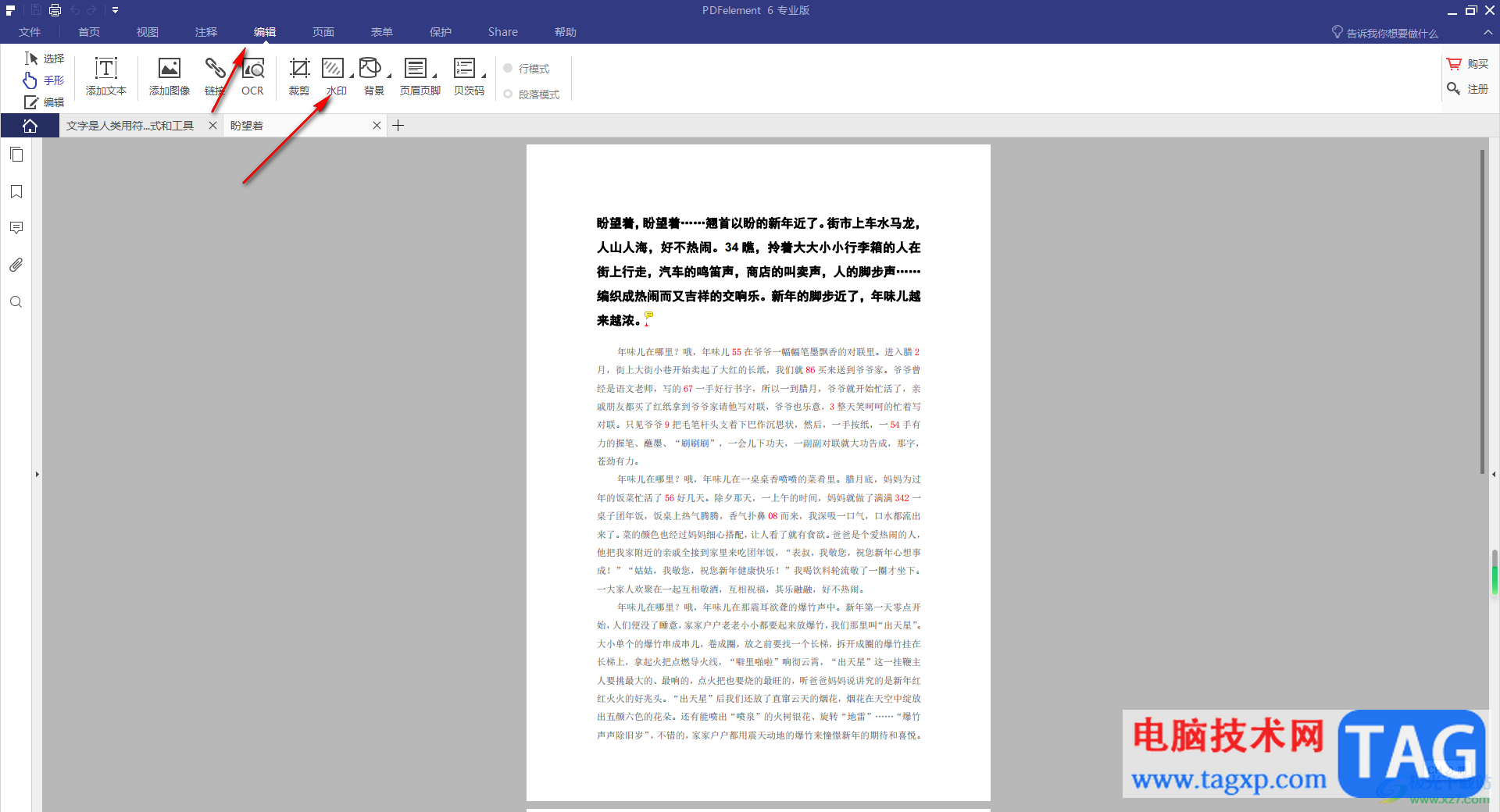Open the search panel in sidebar

point(16,301)
